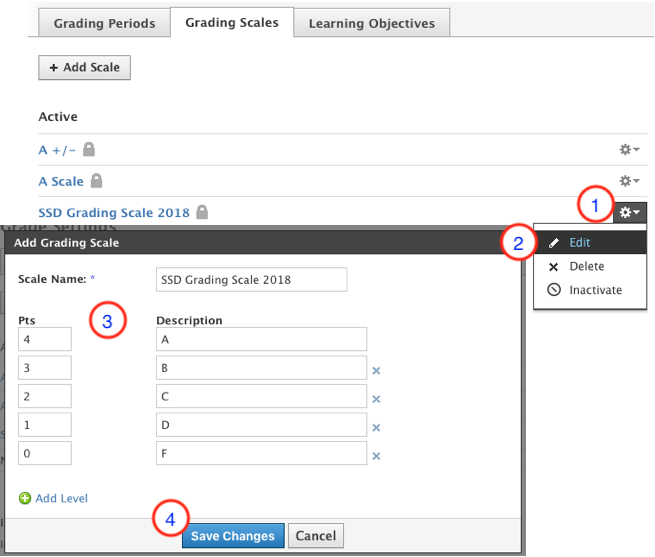
Task: Click the green plus Add Level icon
Action: [25, 498]
